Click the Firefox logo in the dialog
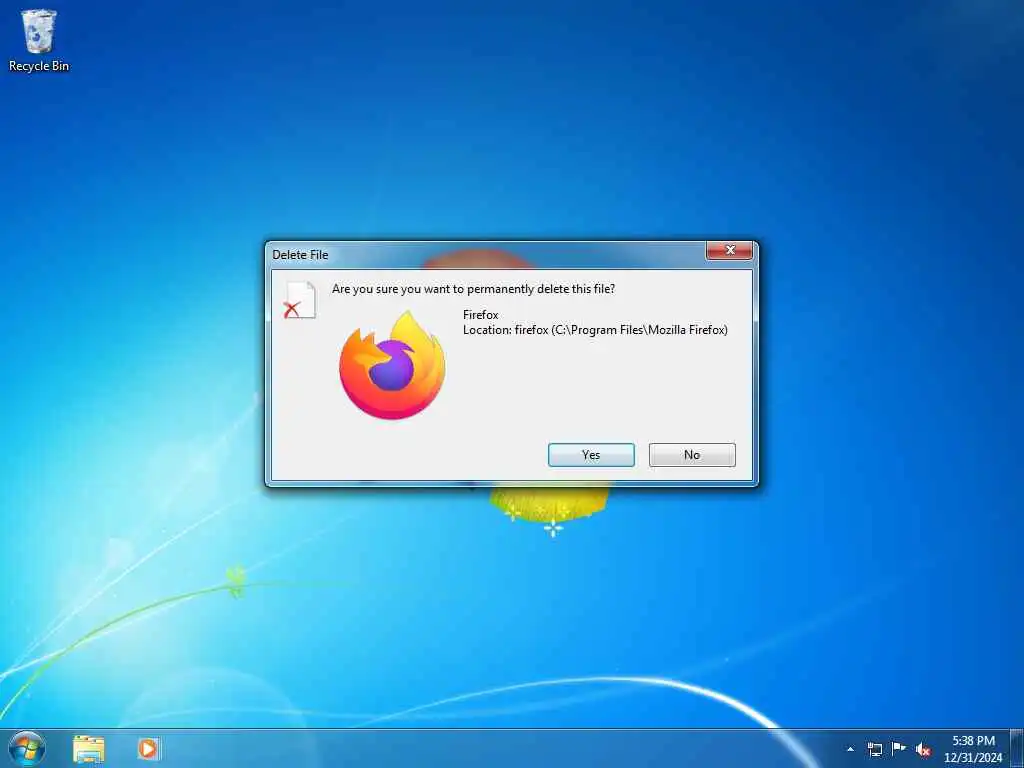The image size is (1024, 768). tap(392, 366)
